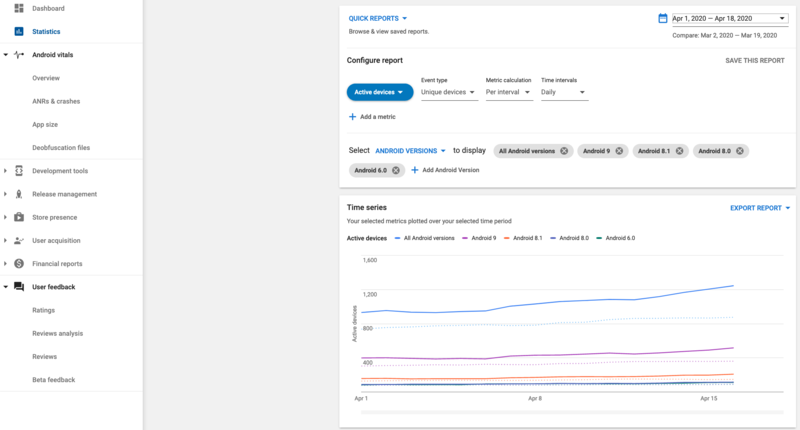Click the User acquisition person icon

click(19, 240)
